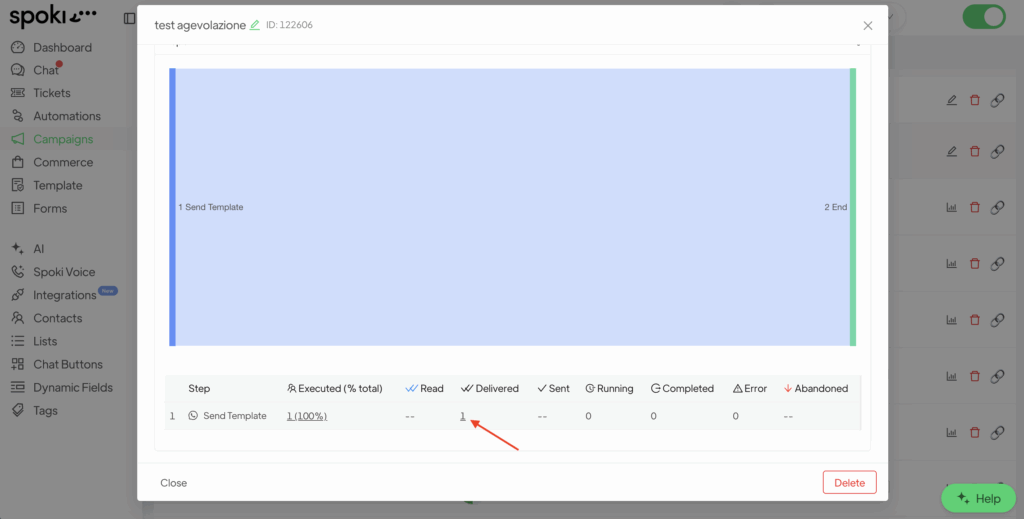Click the Executed 1 (100%) link

(307, 416)
